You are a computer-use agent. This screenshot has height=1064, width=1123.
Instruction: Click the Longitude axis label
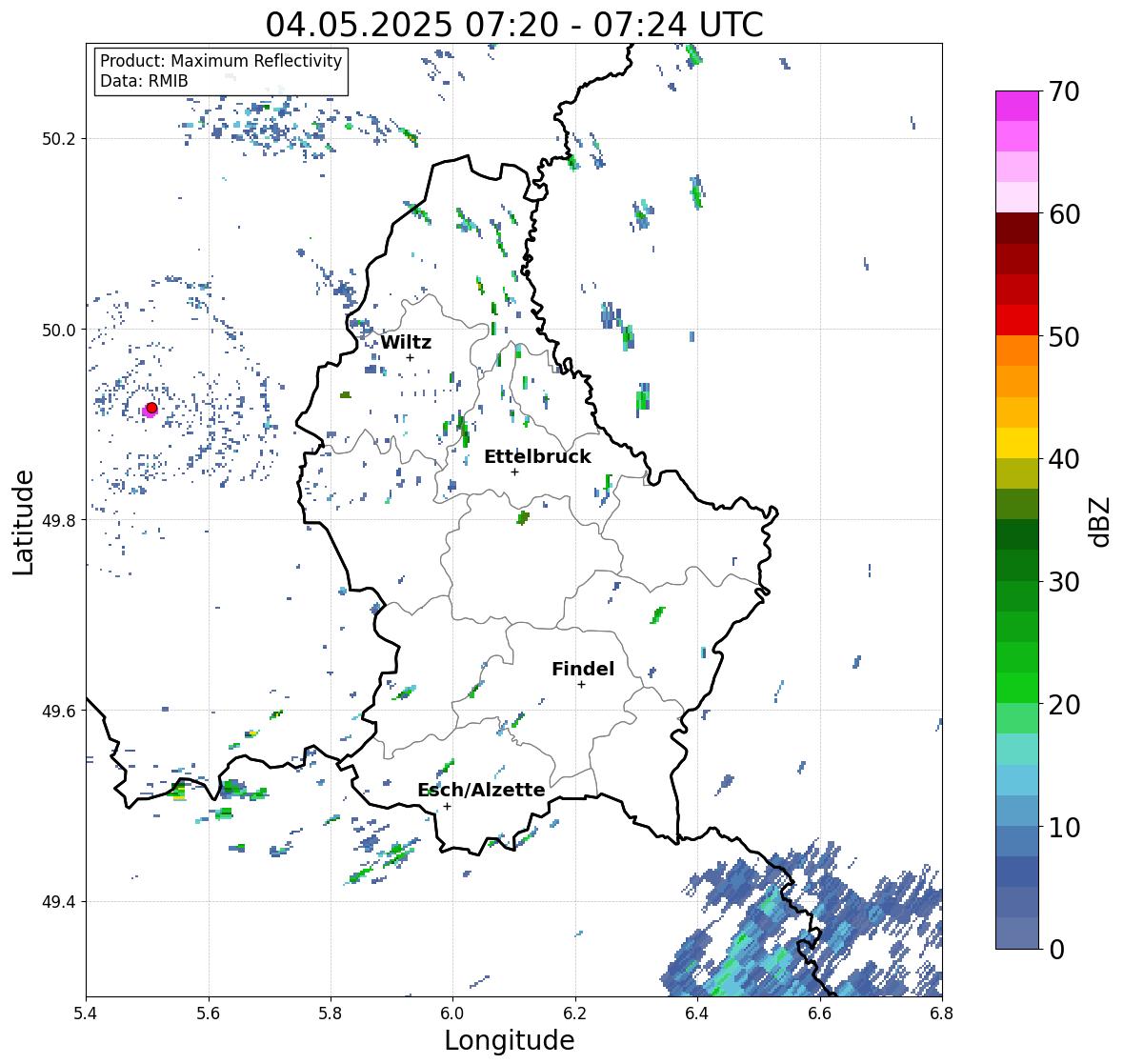click(x=510, y=1040)
